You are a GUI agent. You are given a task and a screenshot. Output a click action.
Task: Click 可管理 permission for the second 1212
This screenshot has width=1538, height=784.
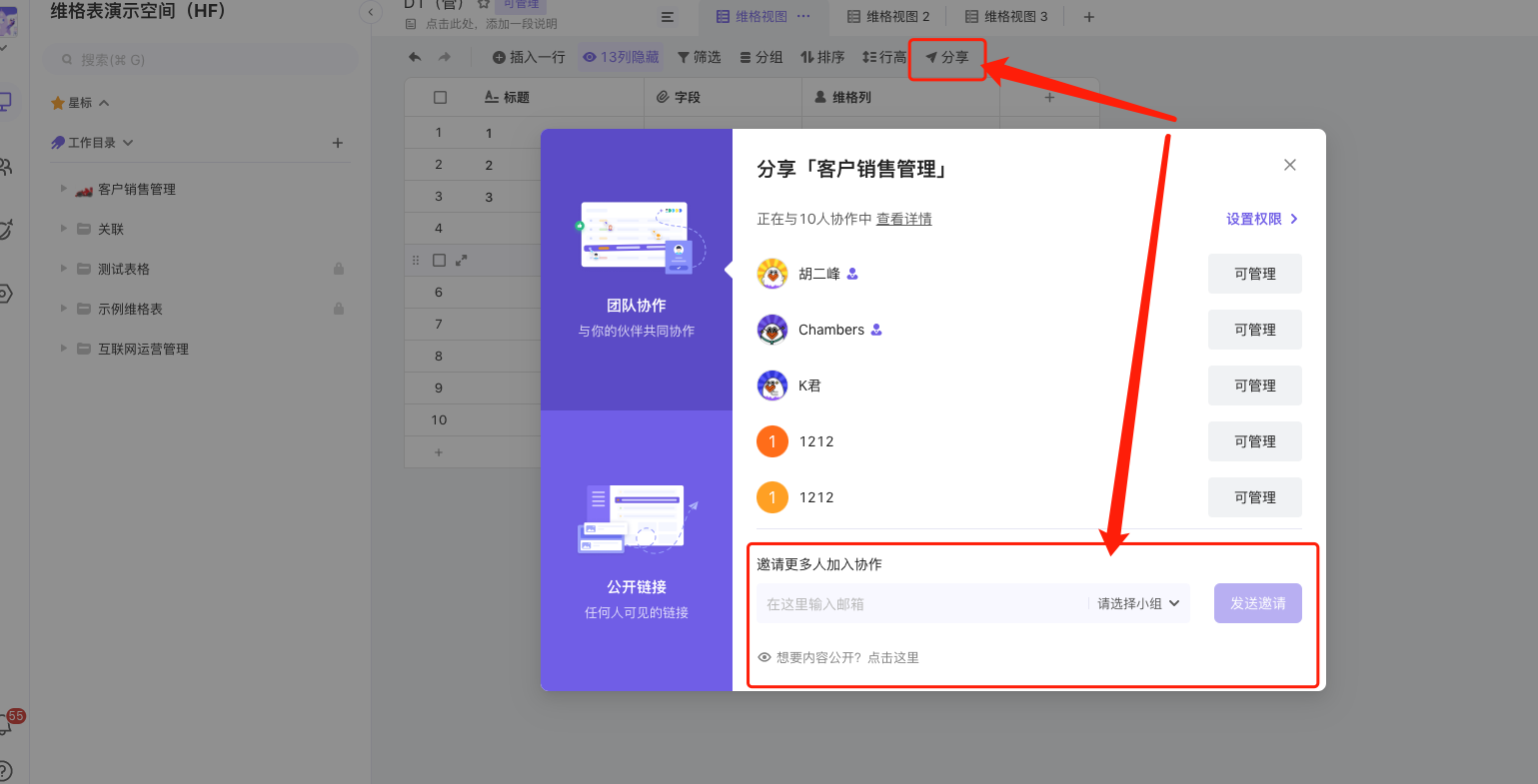pyautogui.click(x=1255, y=497)
